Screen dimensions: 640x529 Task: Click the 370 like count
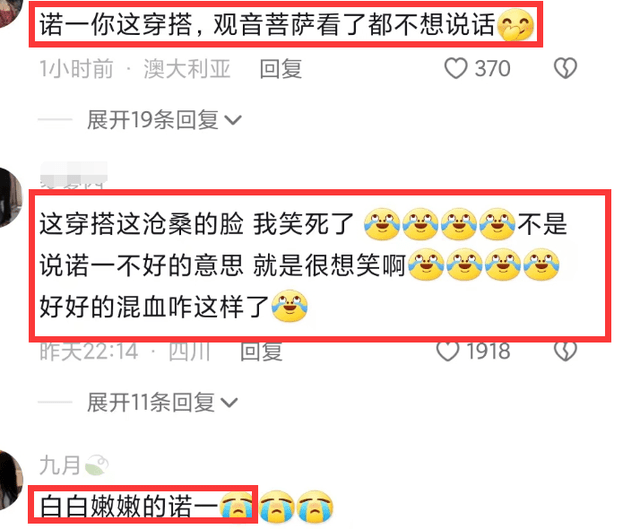pos(492,69)
